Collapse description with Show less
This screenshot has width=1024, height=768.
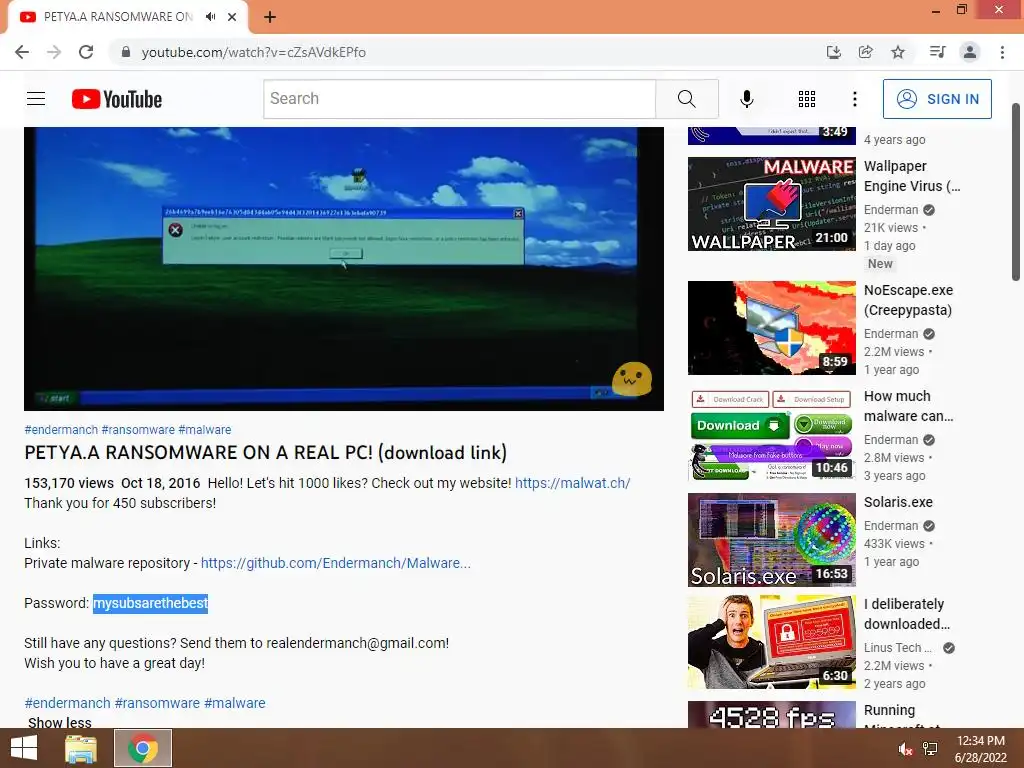click(59, 722)
